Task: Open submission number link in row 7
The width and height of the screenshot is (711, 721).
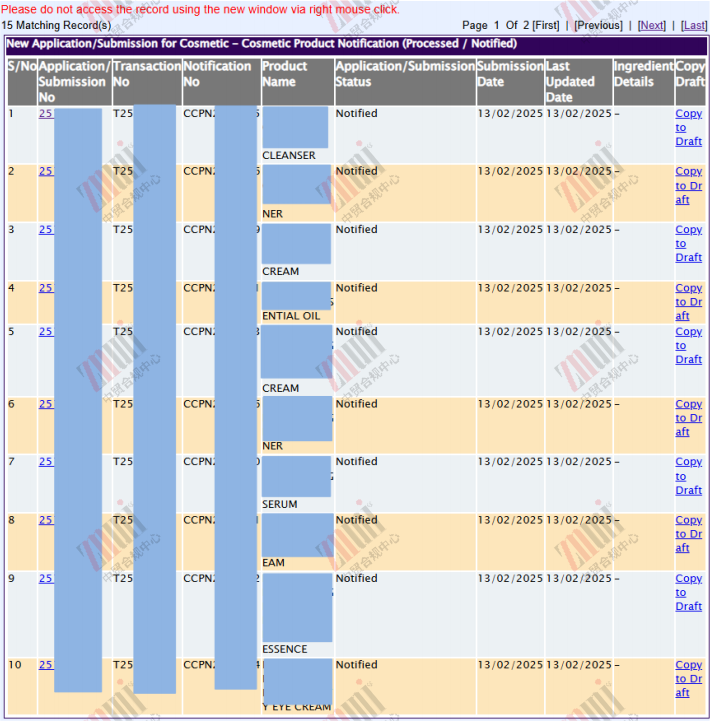Action: tap(46, 462)
